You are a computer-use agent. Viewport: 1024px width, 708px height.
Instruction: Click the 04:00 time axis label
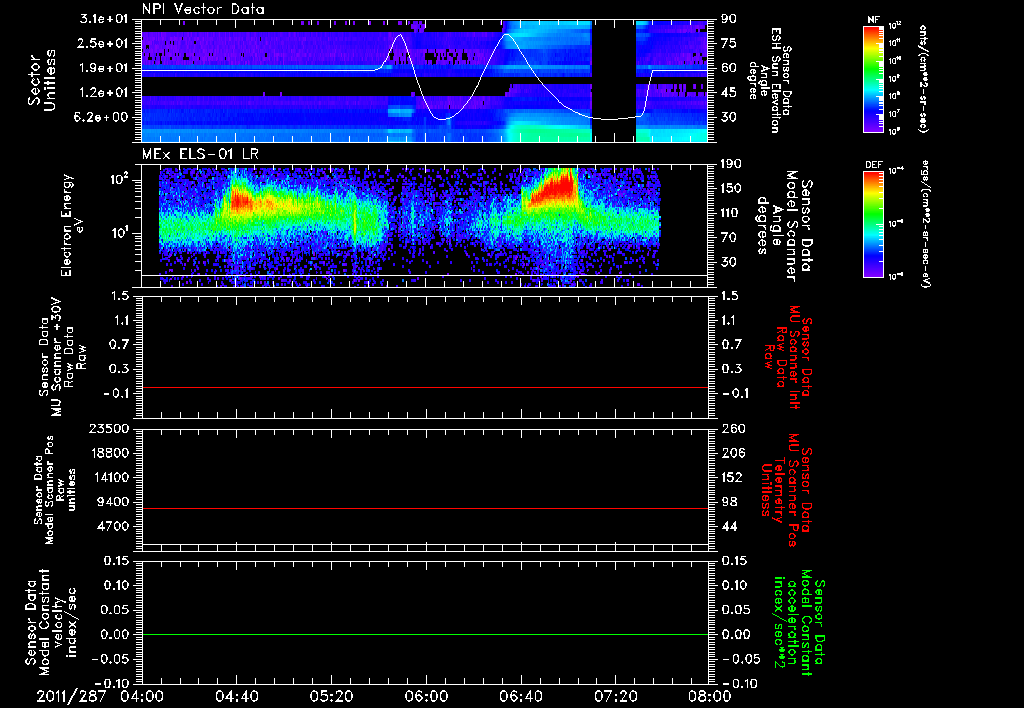coord(142,696)
